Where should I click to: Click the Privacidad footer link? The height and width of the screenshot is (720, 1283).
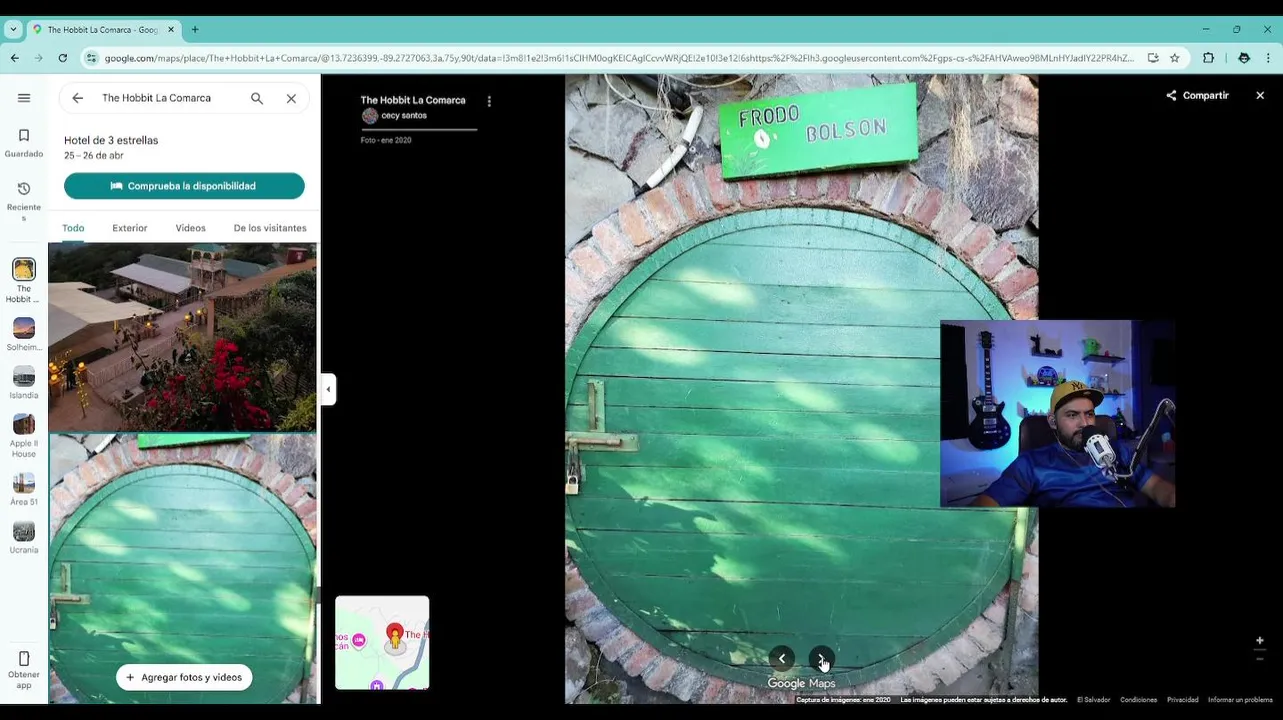coord(1182,700)
